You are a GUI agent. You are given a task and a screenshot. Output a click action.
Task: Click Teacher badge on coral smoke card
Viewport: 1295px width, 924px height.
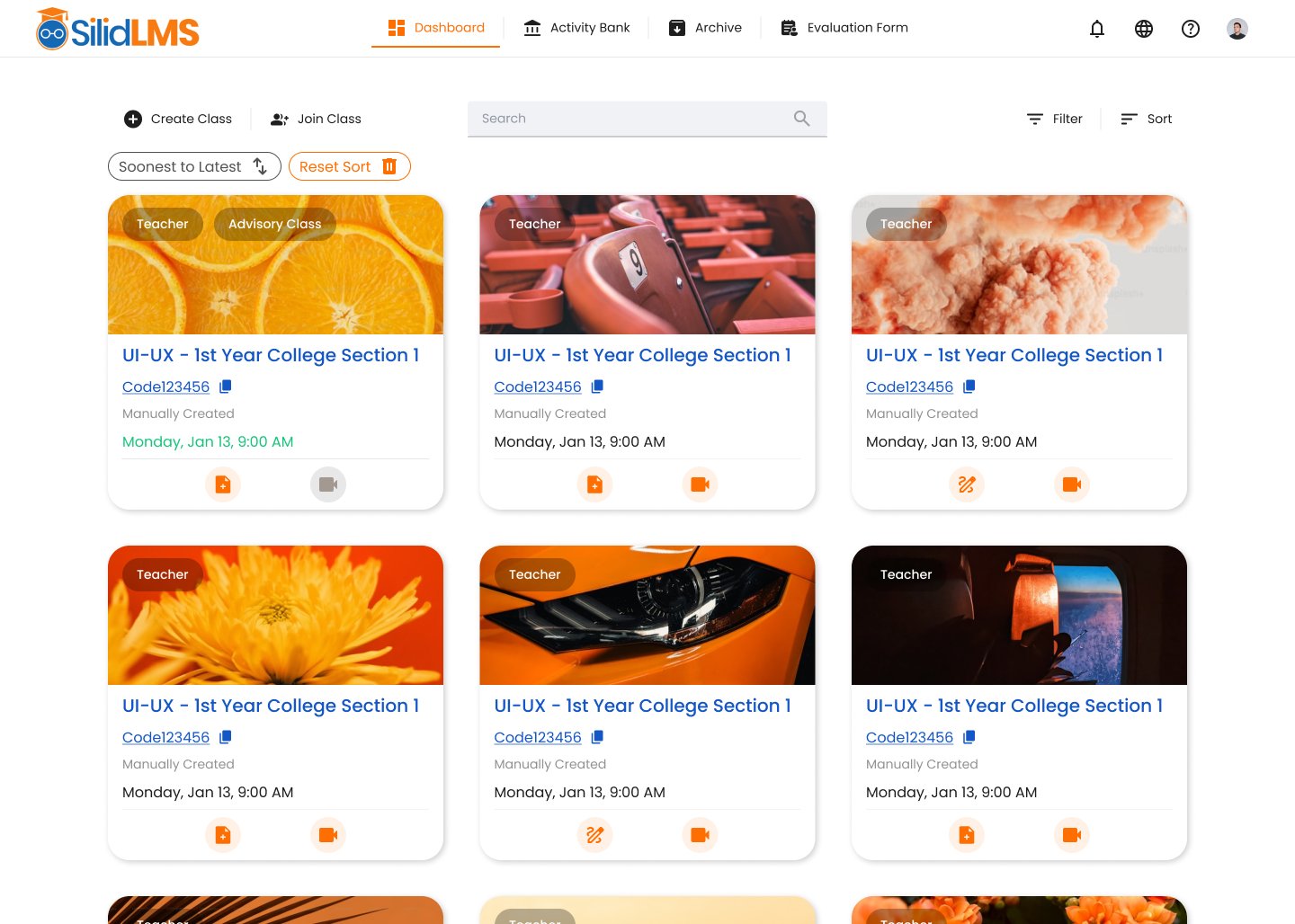pyautogui.click(x=906, y=224)
